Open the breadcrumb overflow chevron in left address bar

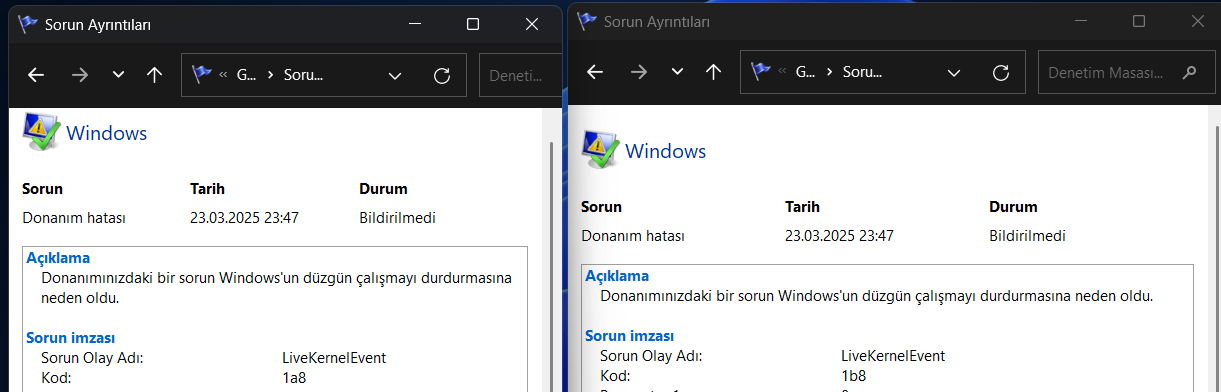[222, 75]
